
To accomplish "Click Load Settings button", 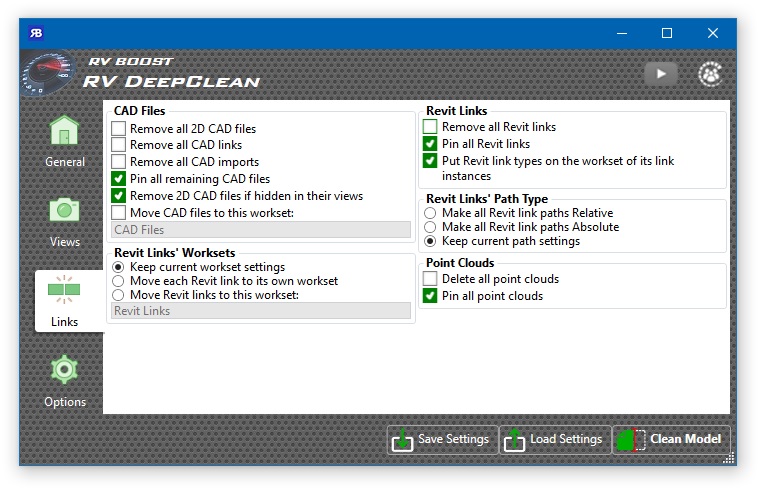I will coord(555,440).
